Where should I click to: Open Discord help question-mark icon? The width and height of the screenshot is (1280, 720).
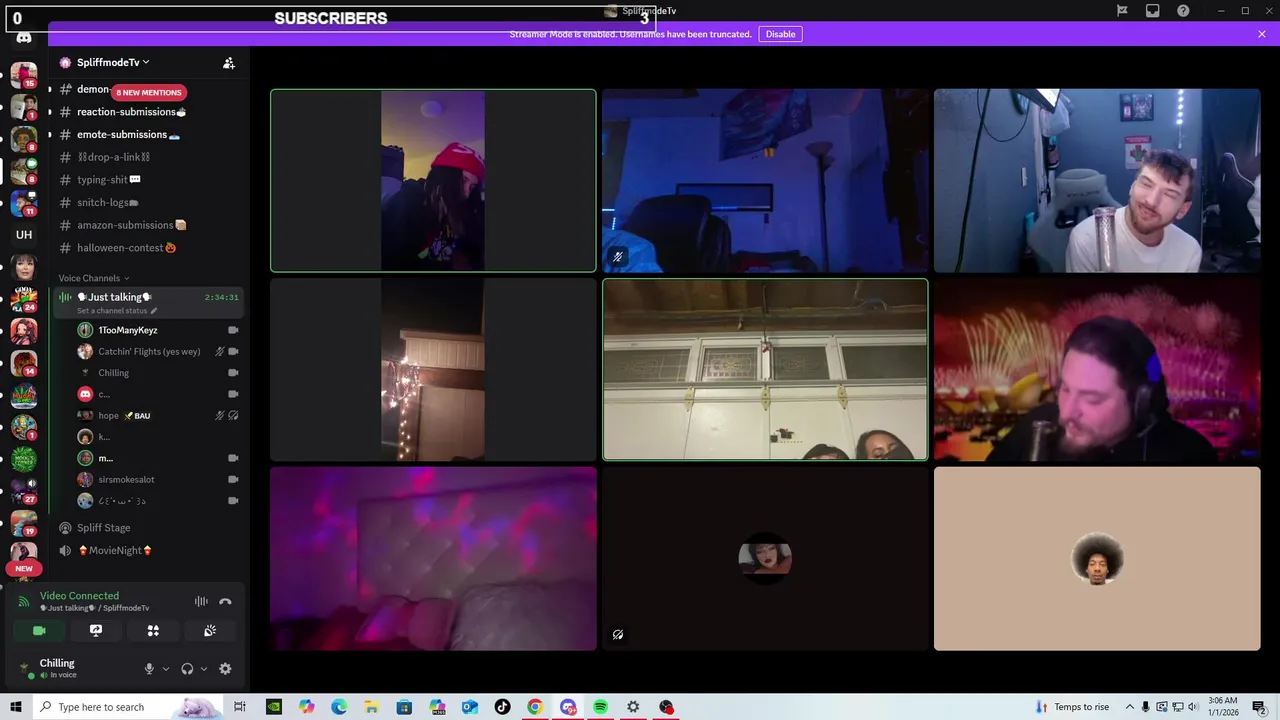(x=1183, y=11)
